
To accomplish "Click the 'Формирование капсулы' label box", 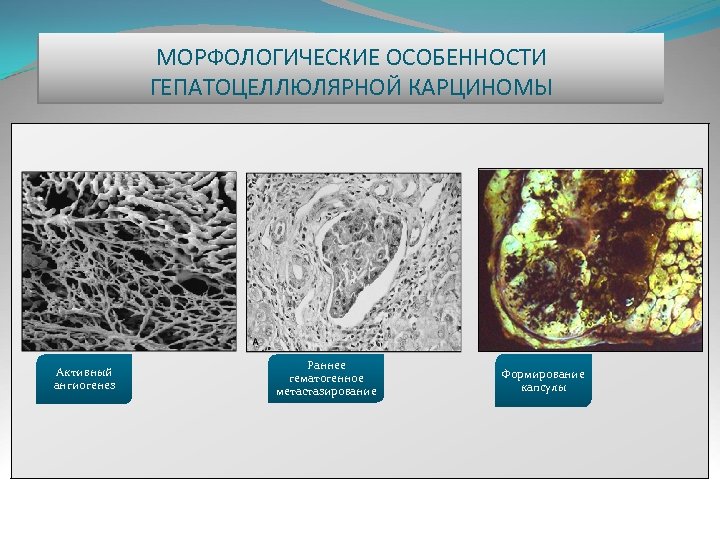I will [543, 381].
